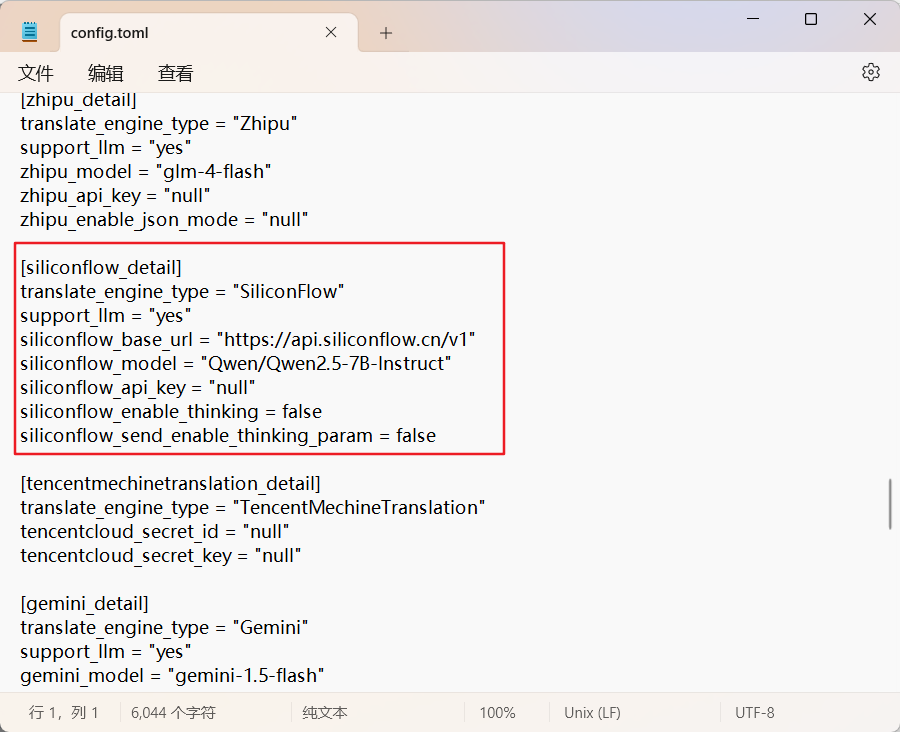
Task: Click the gemini_model = "gemini-1.5-flash" line
Action: 172,676
